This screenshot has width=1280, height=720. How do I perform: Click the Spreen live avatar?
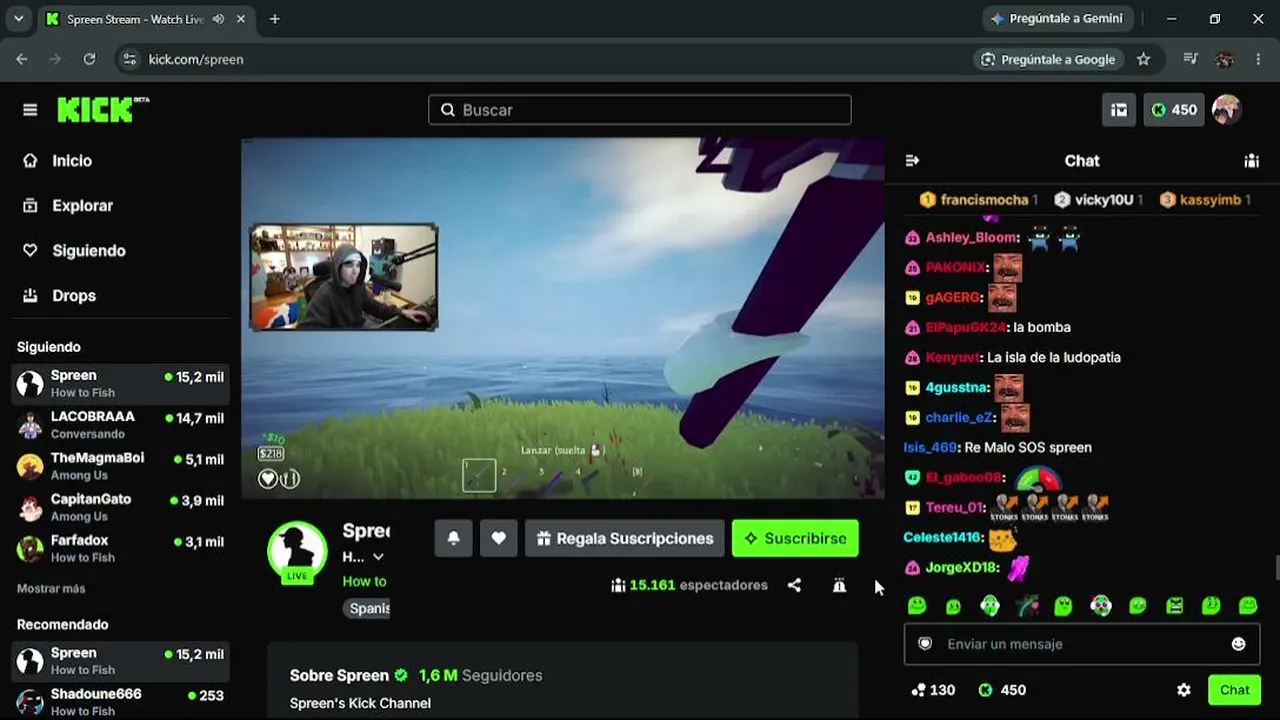(x=297, y=552)
